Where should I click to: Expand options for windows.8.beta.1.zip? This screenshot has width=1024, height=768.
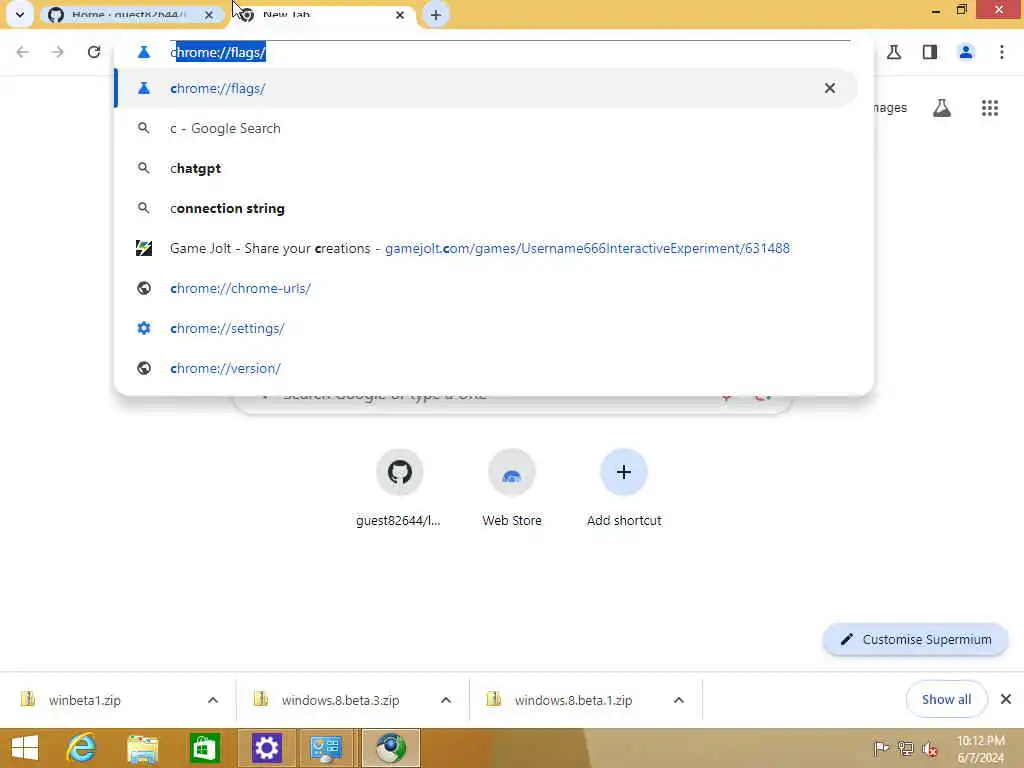pyautogui.click(x=679, y=700)
